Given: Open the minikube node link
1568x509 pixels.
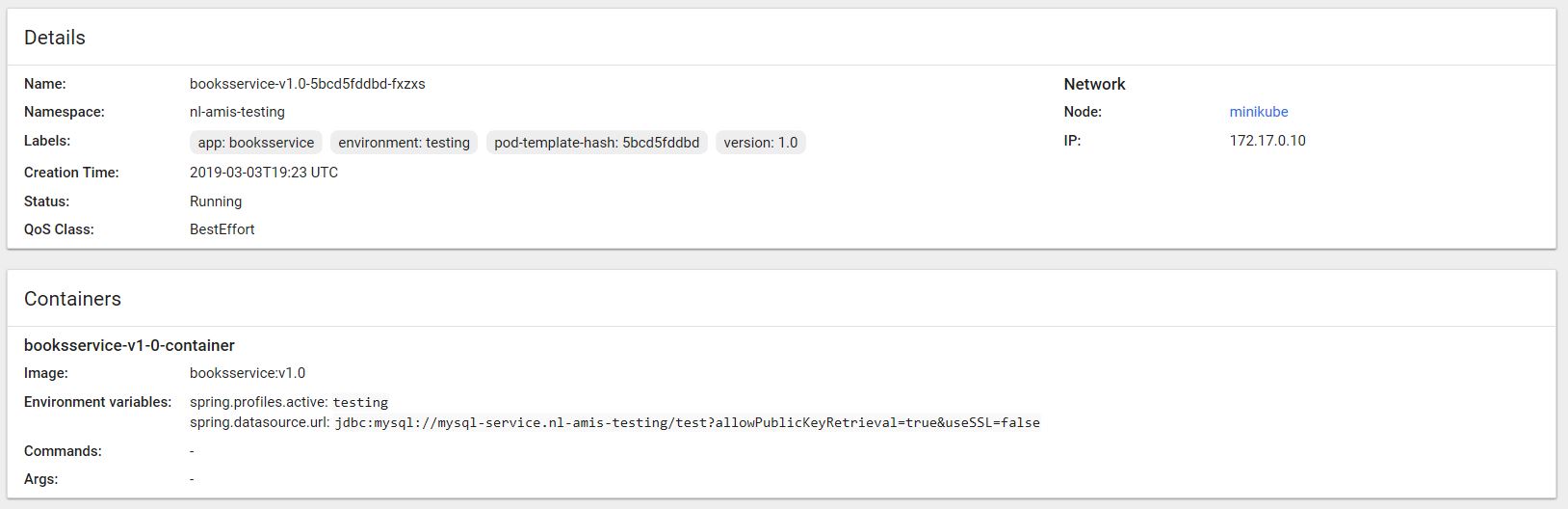Looking at the screenshot, I should (x=1258, y=112).
